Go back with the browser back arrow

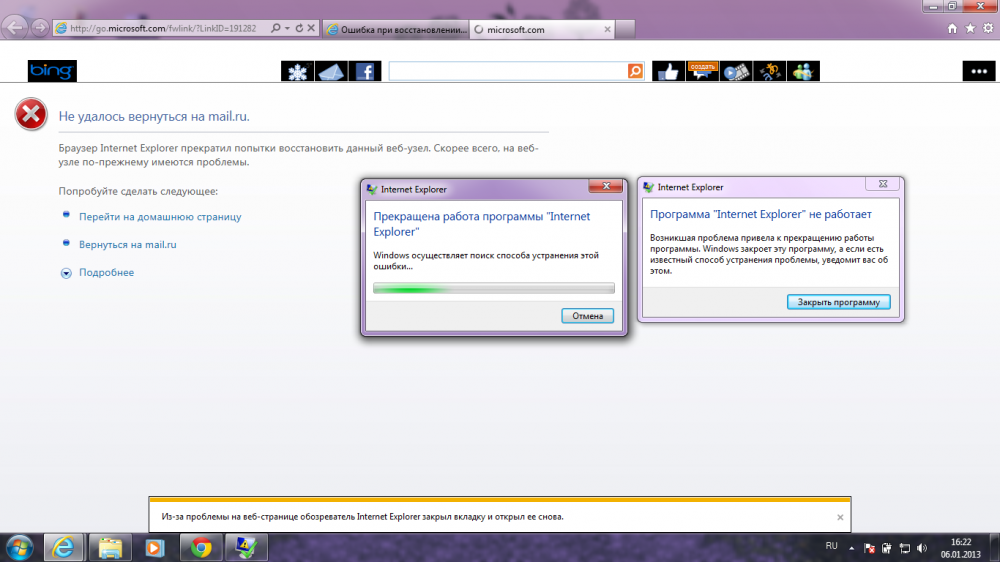[x=15, y=27]
